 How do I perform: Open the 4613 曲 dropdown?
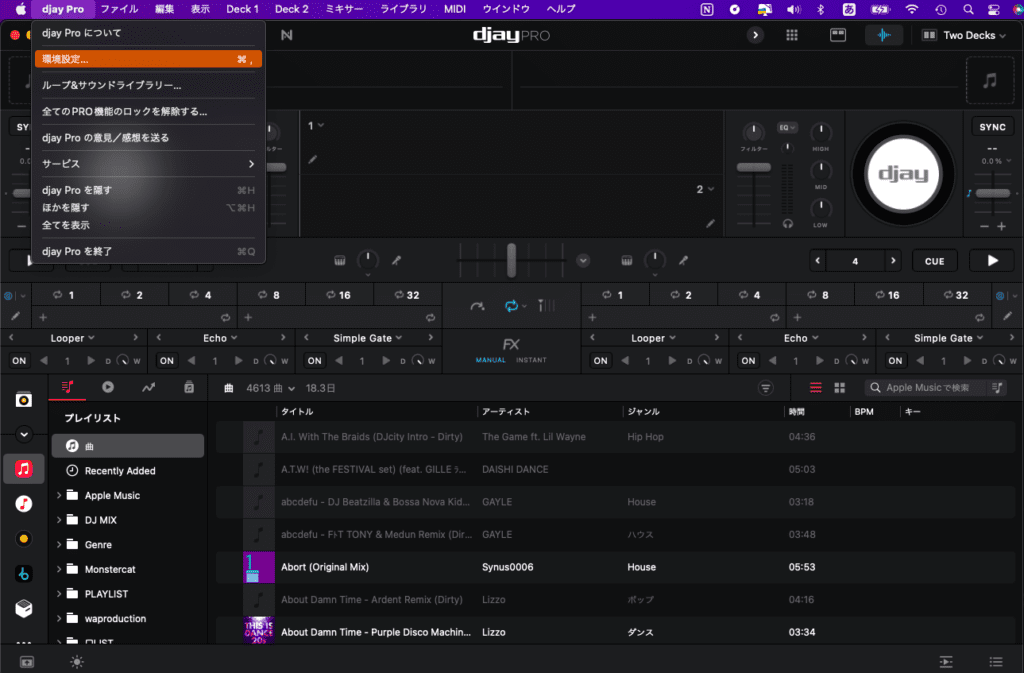click(x=270, y=388)
